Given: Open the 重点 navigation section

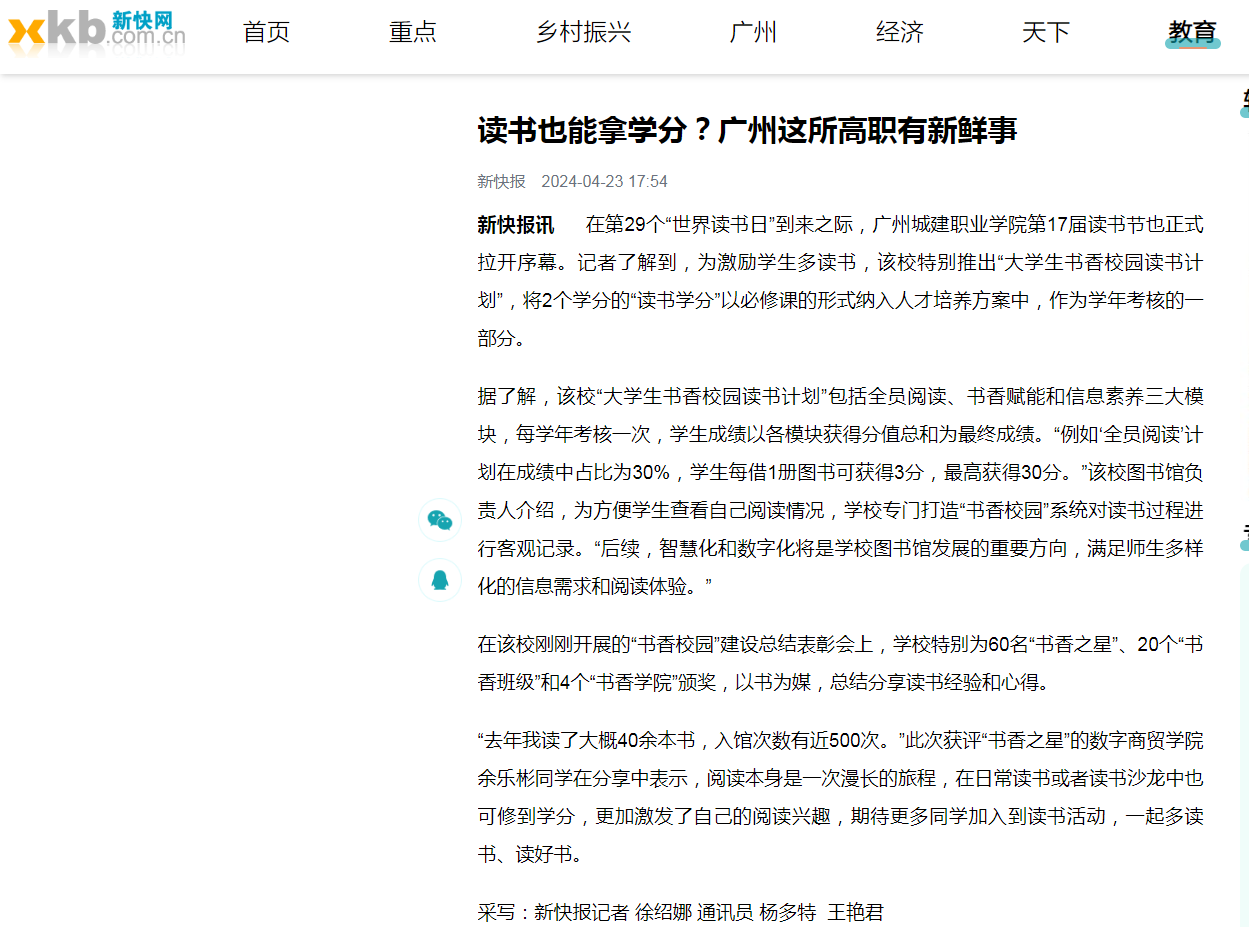Looking at the screenshot, I should click(x=413, y=32).
